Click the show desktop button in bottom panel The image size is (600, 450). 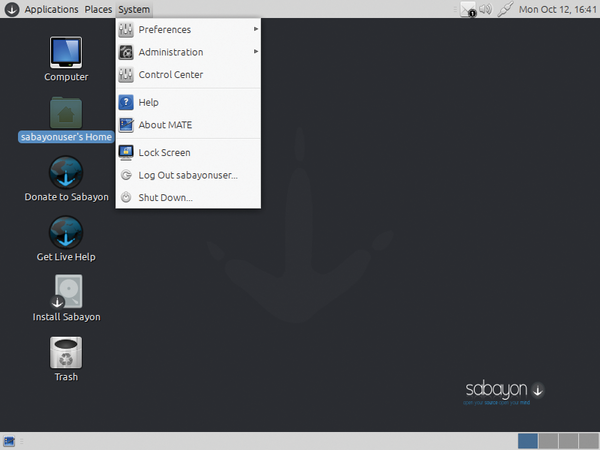(x=9, y=441)
